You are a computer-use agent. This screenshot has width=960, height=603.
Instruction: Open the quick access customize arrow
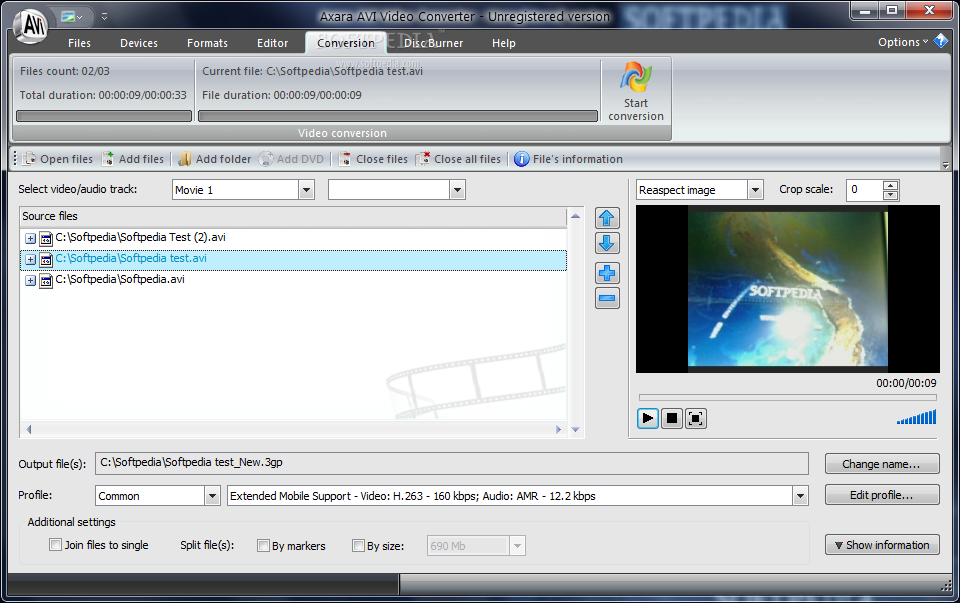click(104, 17)
